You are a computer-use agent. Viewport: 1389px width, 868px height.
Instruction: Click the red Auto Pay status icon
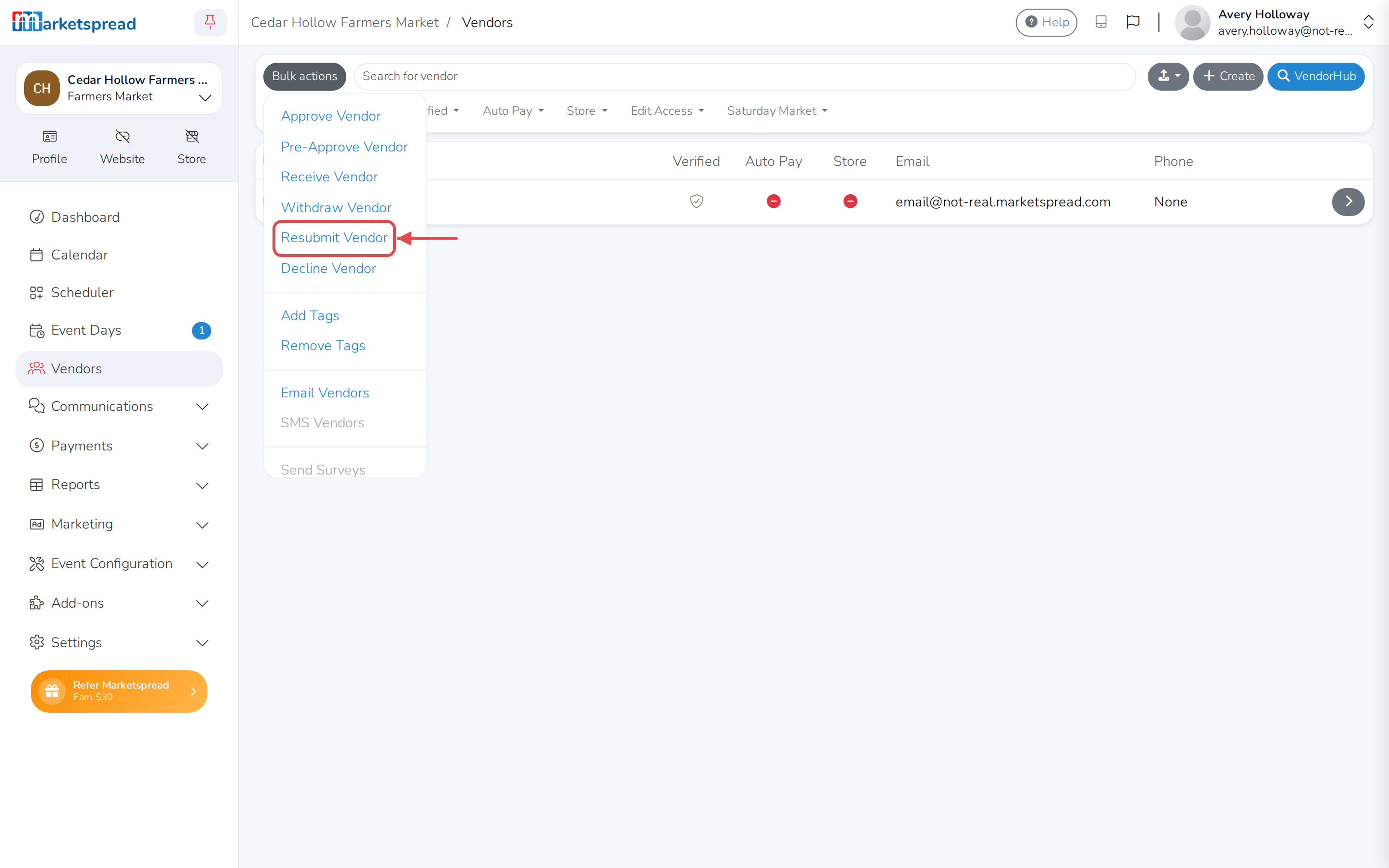pos(773,202)
